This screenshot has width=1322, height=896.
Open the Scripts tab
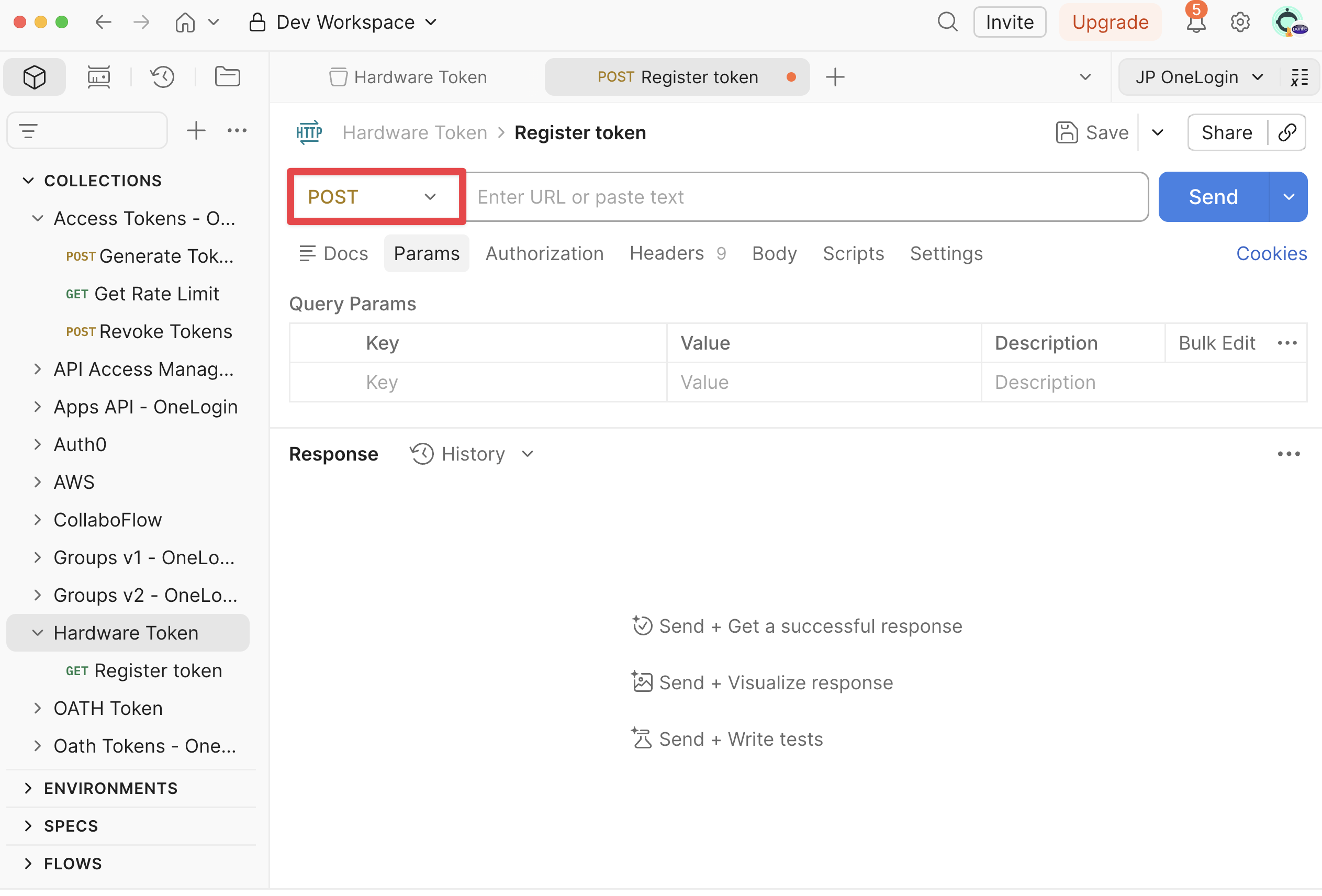(x=853, y=253)
